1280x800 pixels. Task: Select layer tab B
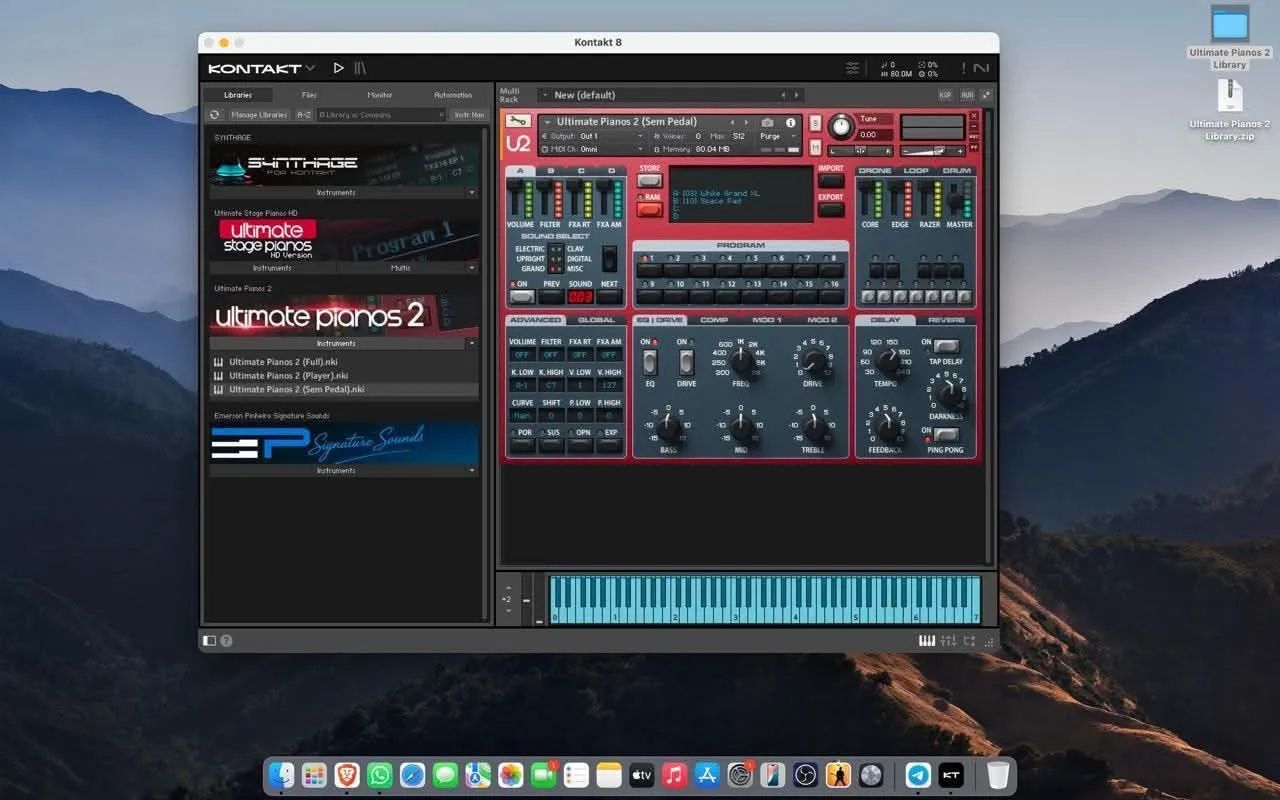tap(550, 171)
